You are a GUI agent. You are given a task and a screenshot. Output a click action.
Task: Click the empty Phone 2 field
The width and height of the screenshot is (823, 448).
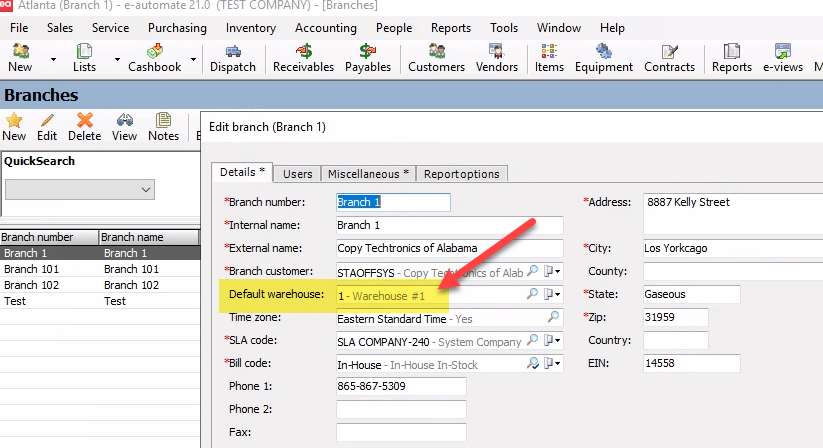(401, 409)
